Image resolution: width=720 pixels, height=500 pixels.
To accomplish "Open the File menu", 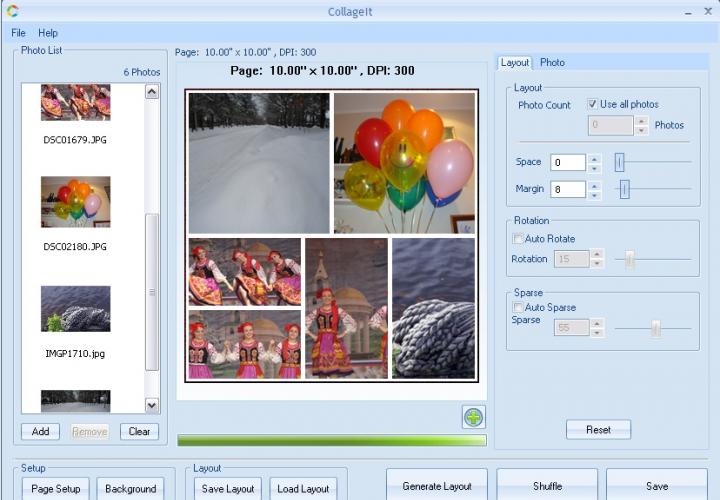I will (x=19, y=33).
